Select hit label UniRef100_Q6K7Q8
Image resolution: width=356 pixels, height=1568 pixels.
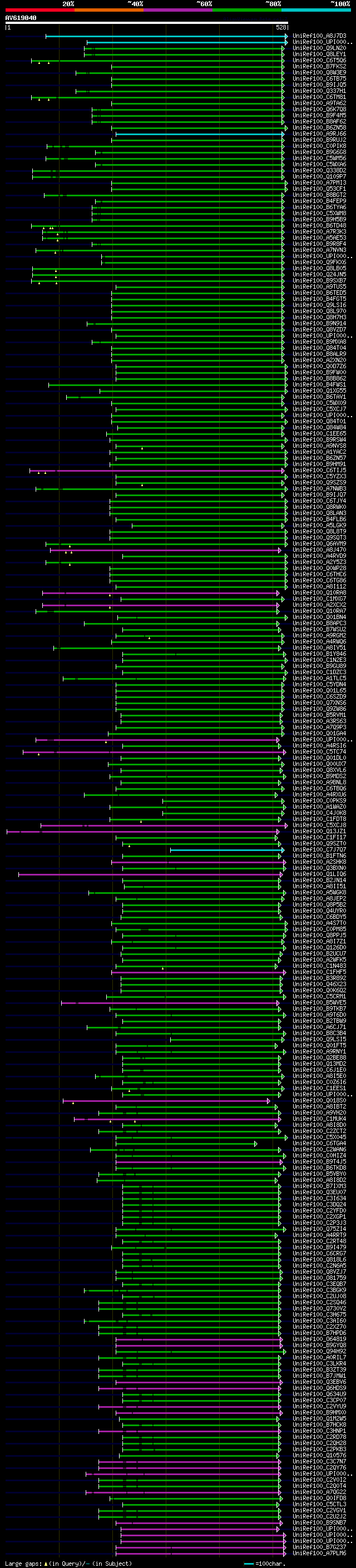(319, 110)
